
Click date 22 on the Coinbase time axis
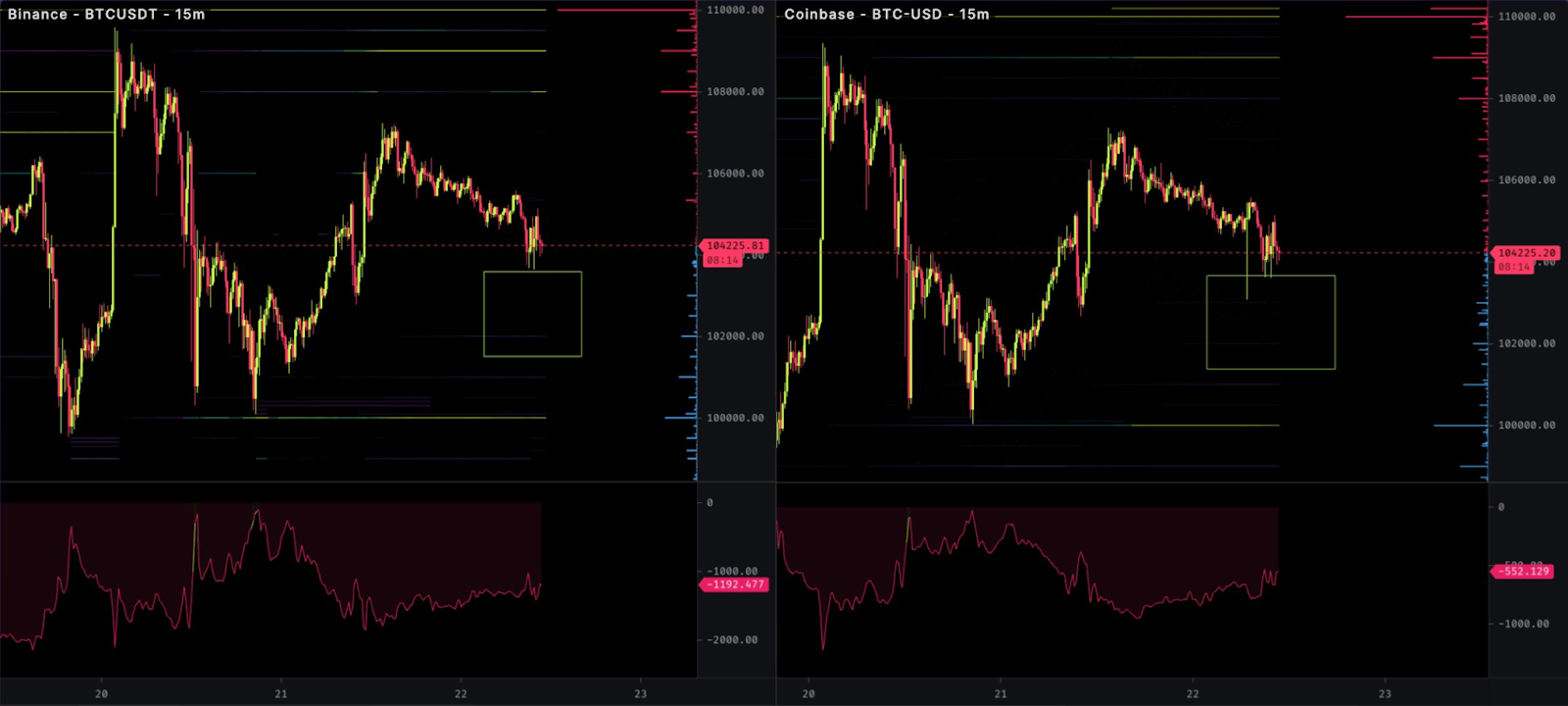[1193, 694]
